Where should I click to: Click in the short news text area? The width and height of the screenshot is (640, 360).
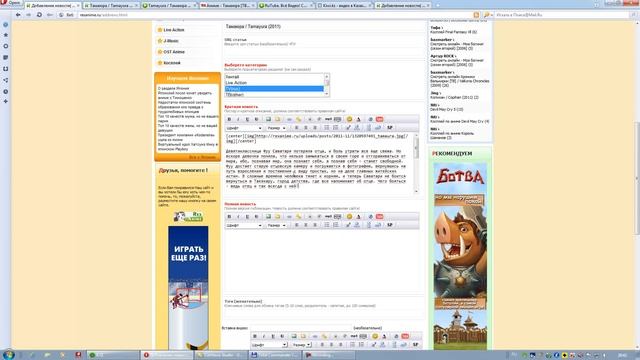click(x=319, y=163)
